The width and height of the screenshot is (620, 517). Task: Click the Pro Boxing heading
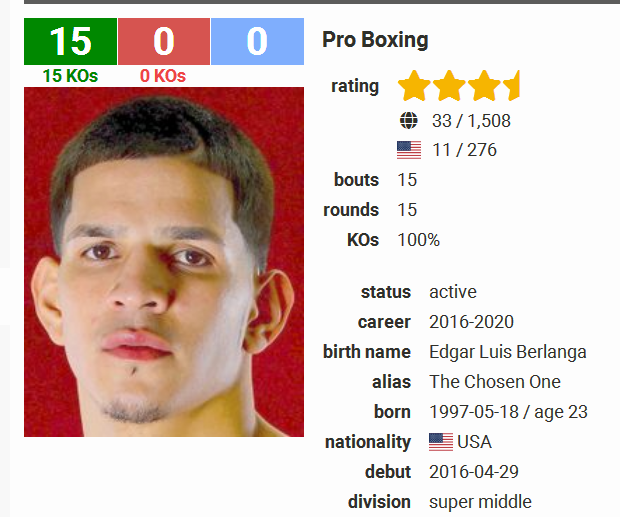[x=375, y=40]
